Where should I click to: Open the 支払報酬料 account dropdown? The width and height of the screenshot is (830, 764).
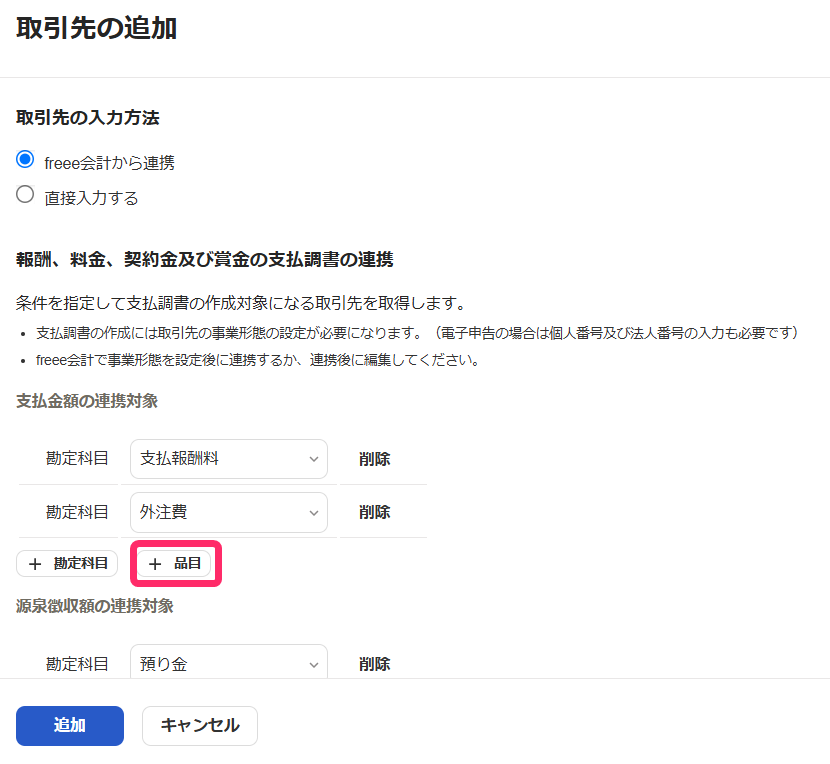point(229,459)
